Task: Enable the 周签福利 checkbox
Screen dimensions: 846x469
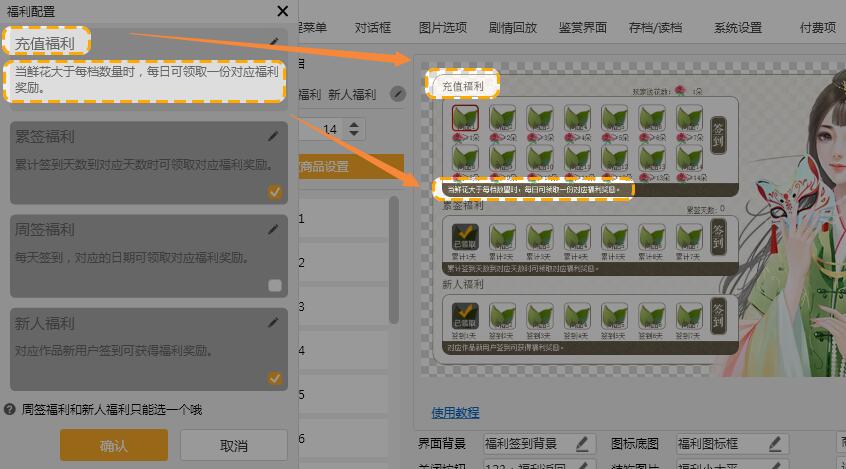Action: coord(275,286)
